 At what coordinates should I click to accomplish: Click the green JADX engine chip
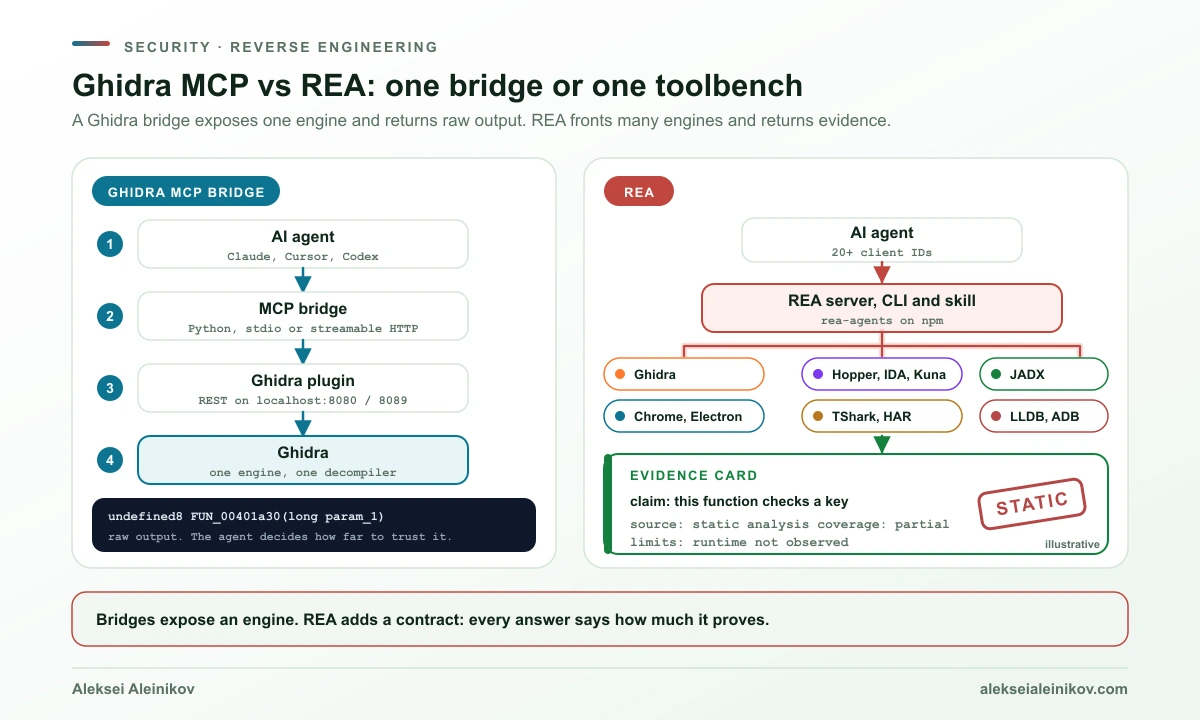point(1044,374)
